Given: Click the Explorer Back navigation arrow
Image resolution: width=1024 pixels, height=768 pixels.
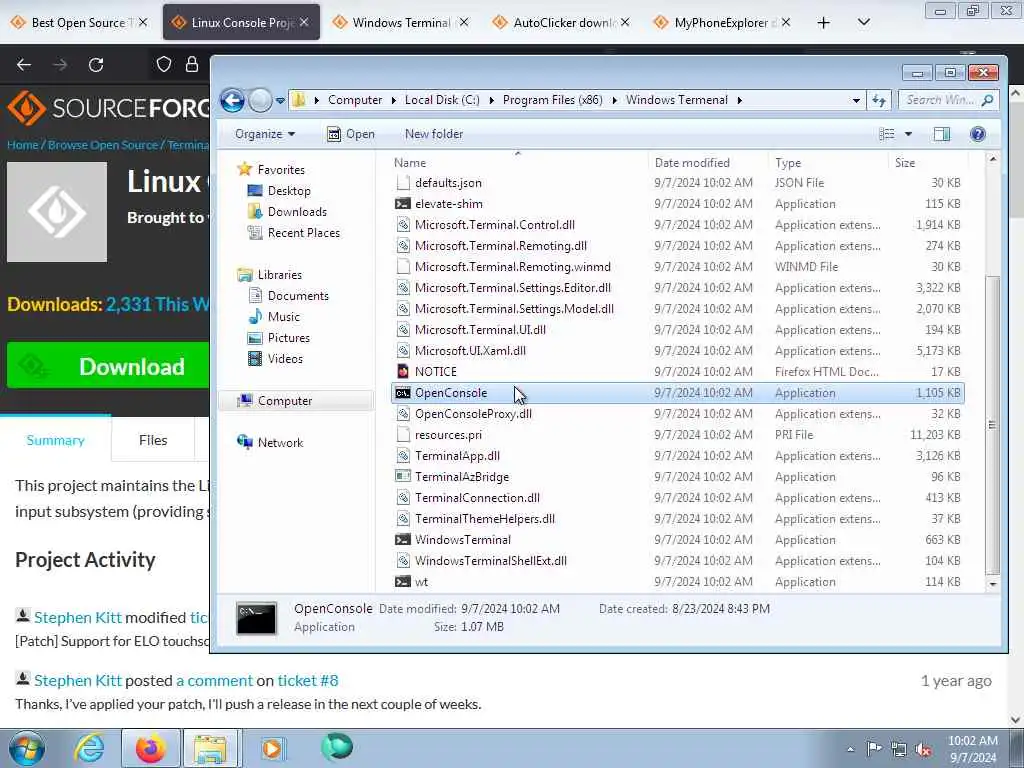Looking at the screenshot, I should click(x=232, y=101).
